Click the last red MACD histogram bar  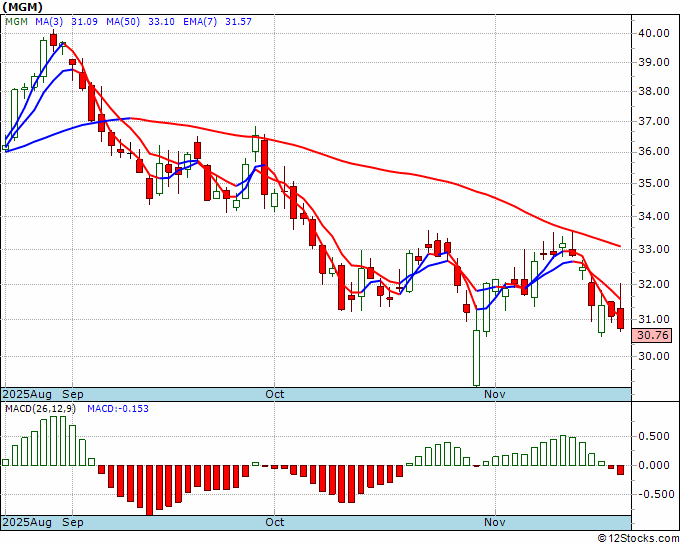point(621,470)
